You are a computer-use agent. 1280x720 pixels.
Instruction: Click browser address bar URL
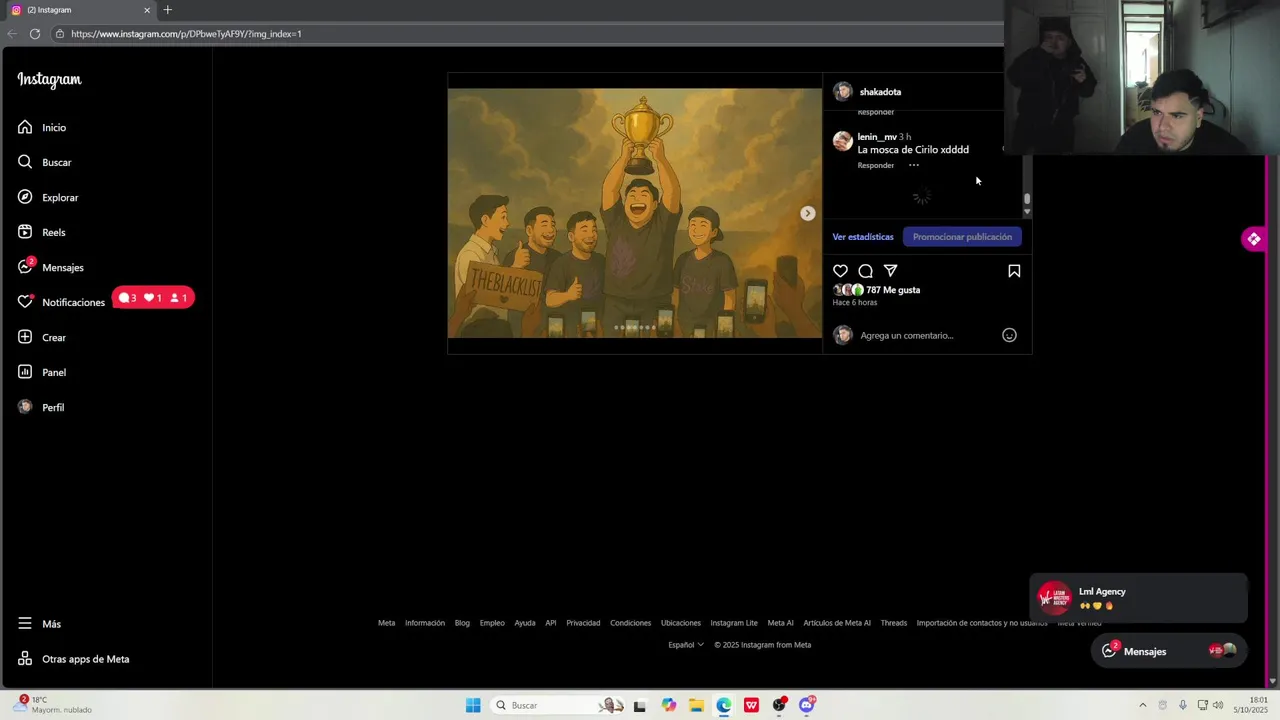tap(186, 34)
